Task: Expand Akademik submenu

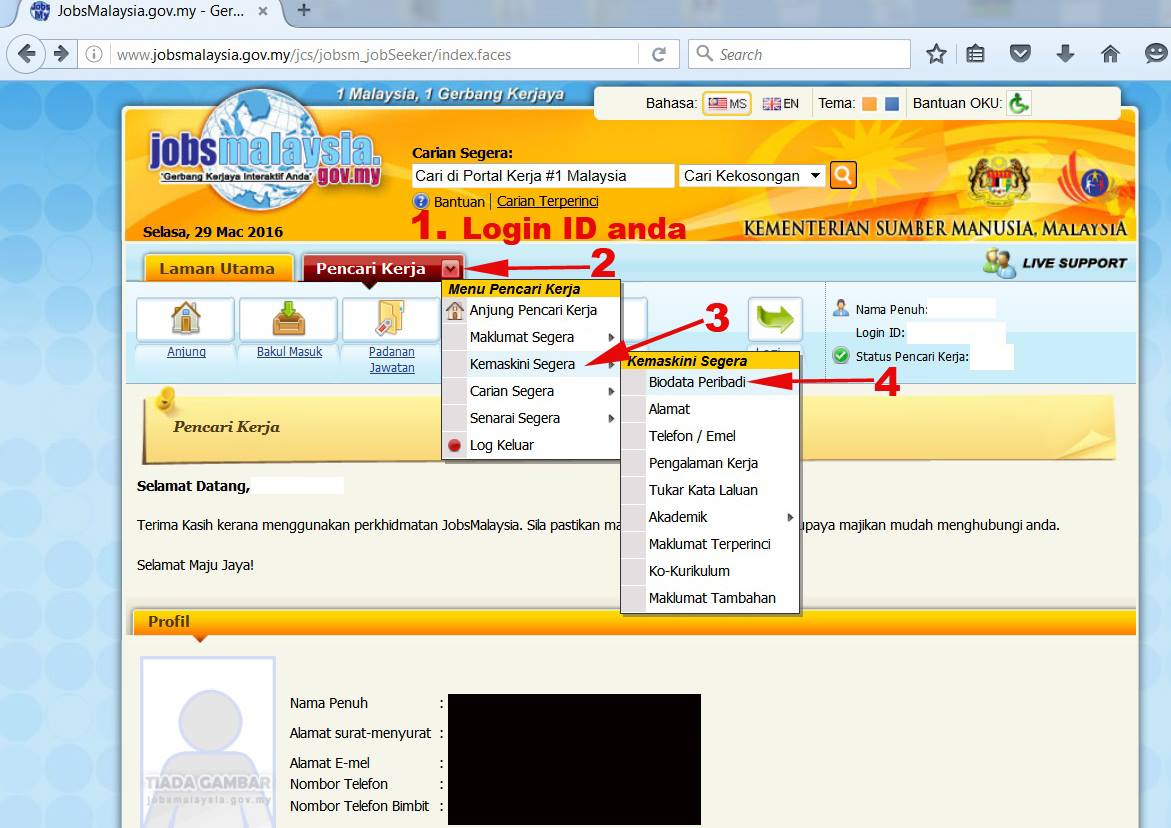Action: click(x=790, y=517)
